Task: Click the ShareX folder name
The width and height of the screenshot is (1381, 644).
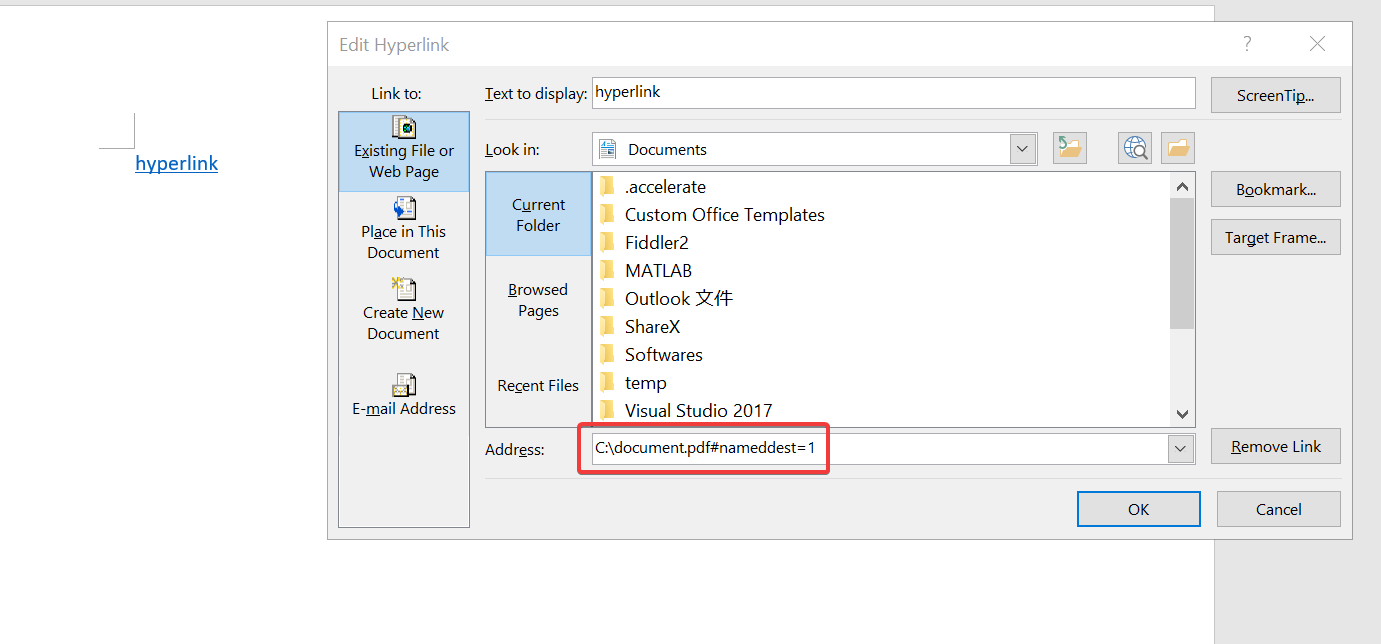Action: point(652,327)
